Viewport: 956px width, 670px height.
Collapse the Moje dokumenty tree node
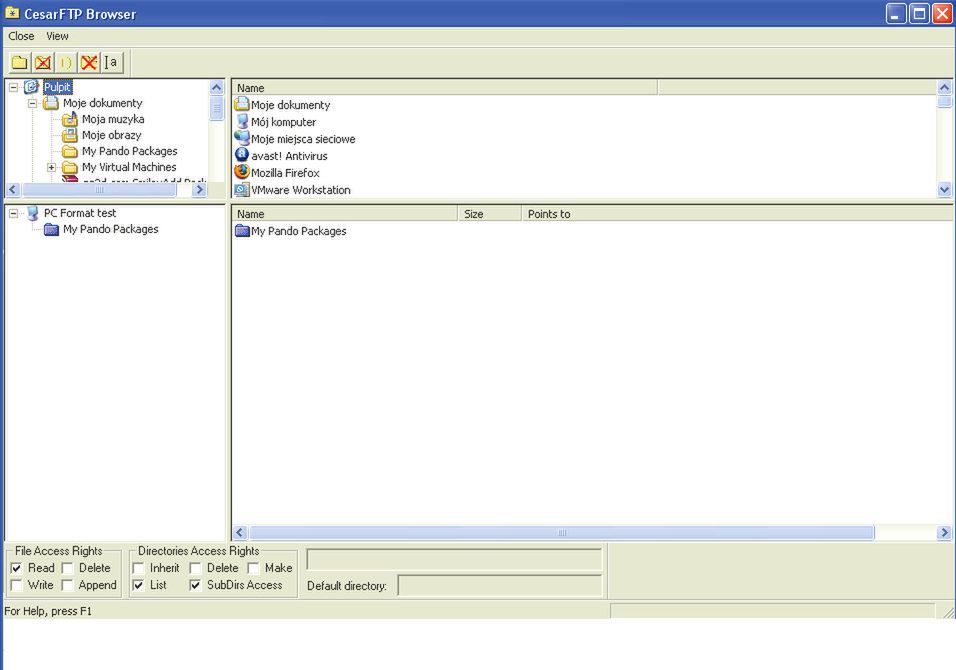coord(32,103)
